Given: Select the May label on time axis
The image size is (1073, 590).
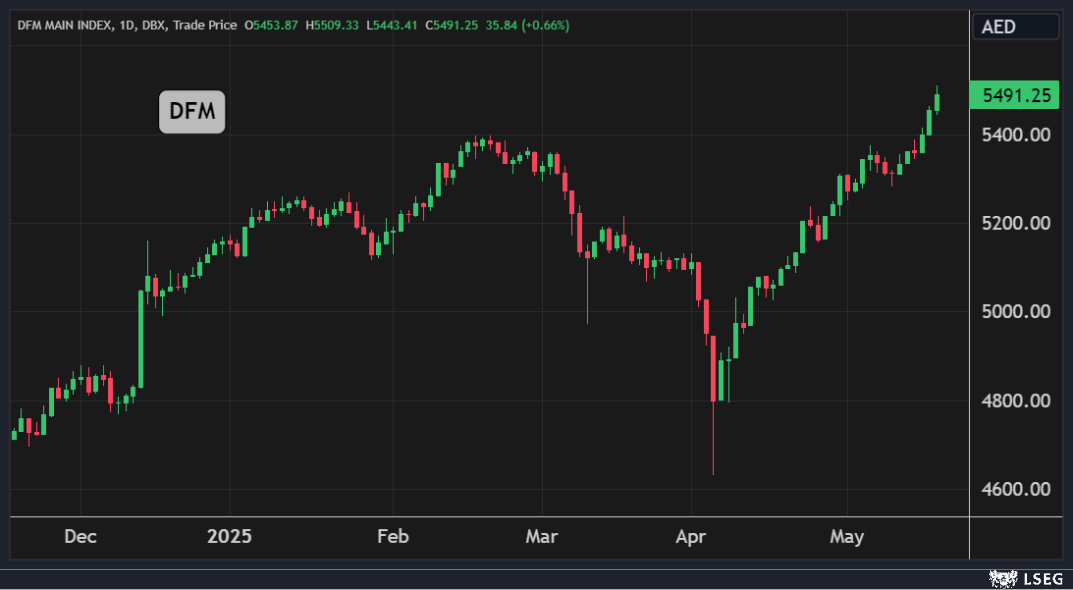Looking at the screenshot, I should (x=846, y=537).
